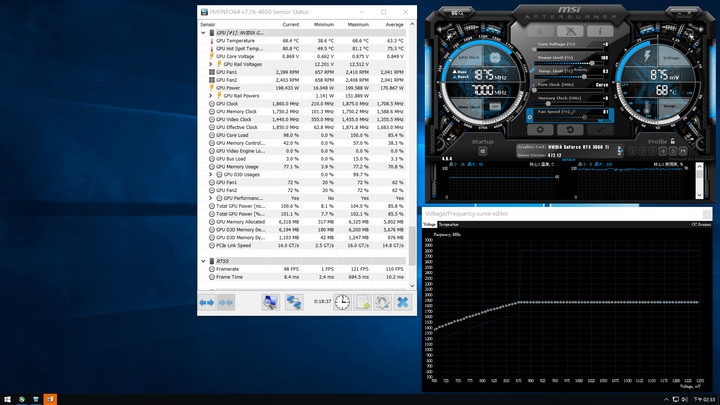The image size is (720, 405).
Task: Collapse the RTSS sensor group
Action: (203, 261)
